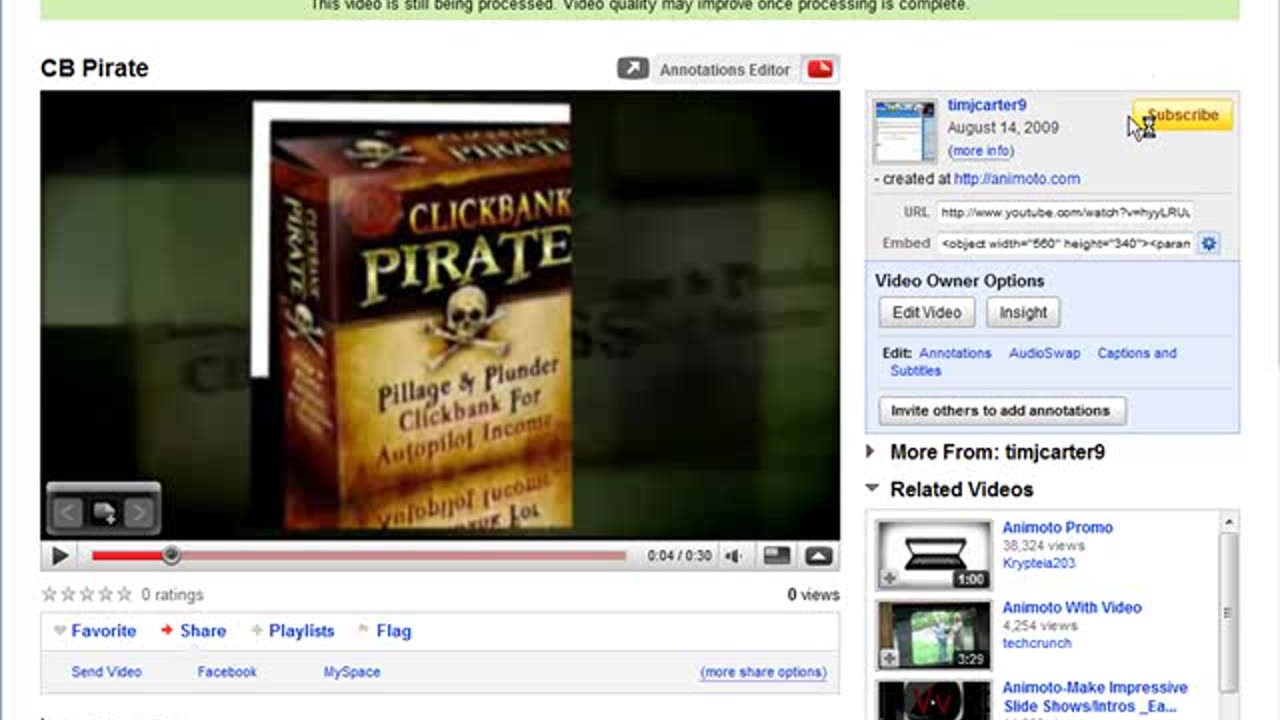
Task: Click the Send Video link
Action: click(106, 672)
